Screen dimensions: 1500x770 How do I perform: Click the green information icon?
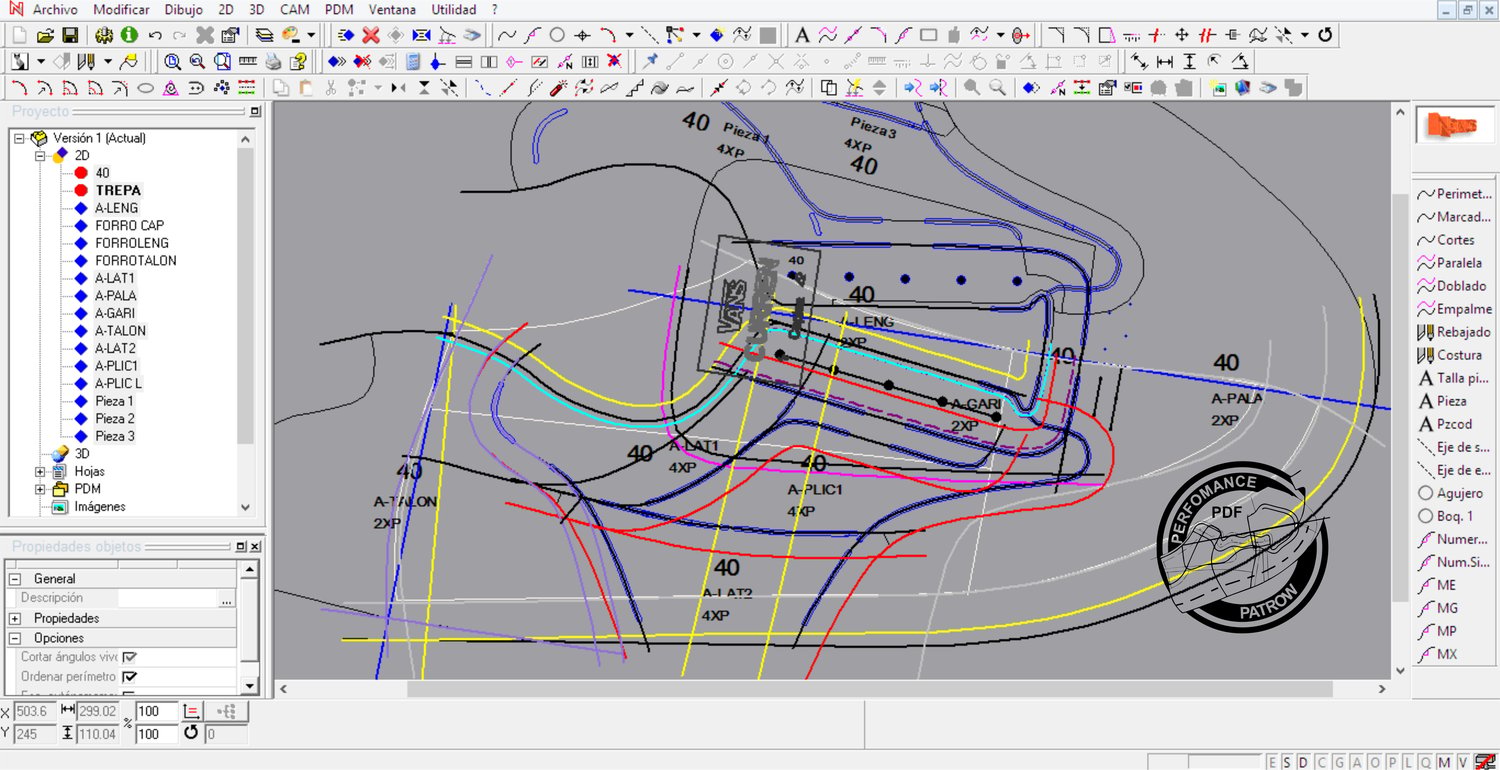[x=129, y=35]
